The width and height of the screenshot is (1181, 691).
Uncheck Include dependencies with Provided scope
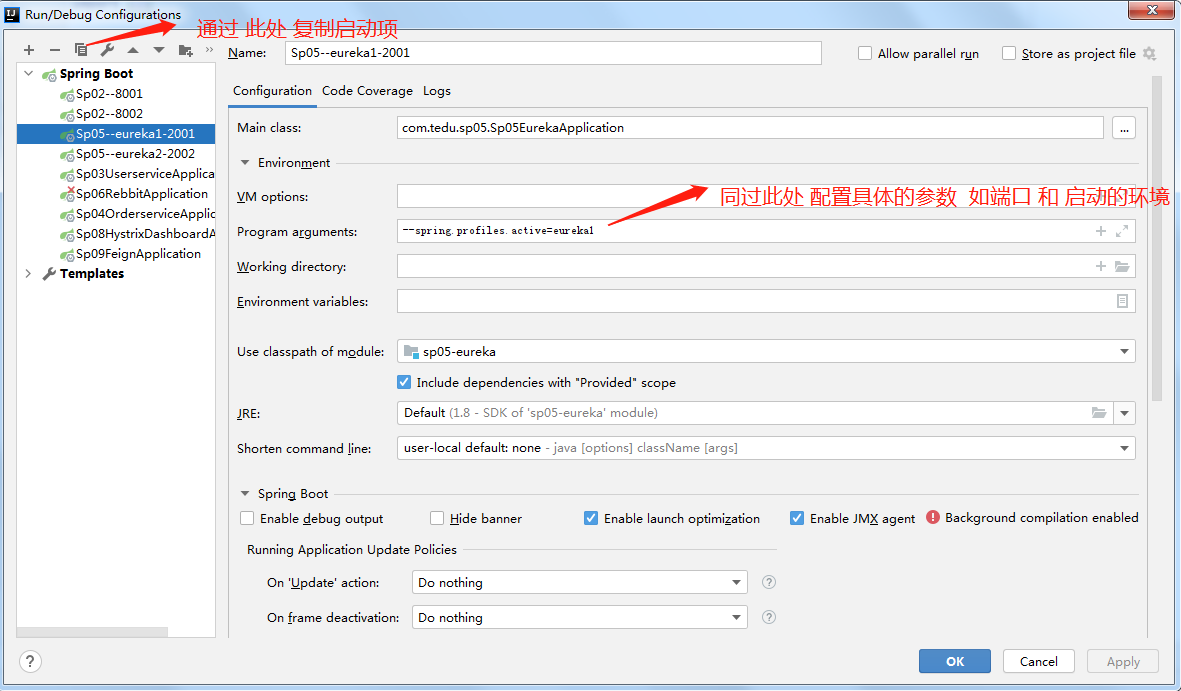point(404,382)
